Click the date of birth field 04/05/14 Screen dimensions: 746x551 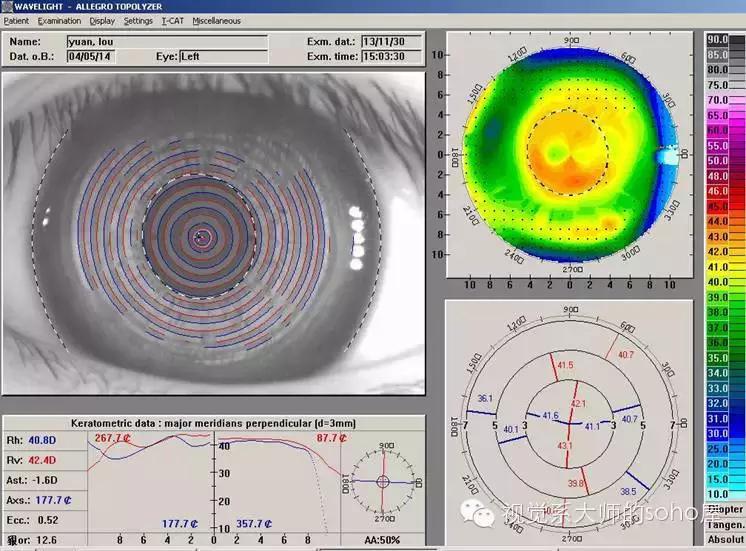[x=90, y=57]
